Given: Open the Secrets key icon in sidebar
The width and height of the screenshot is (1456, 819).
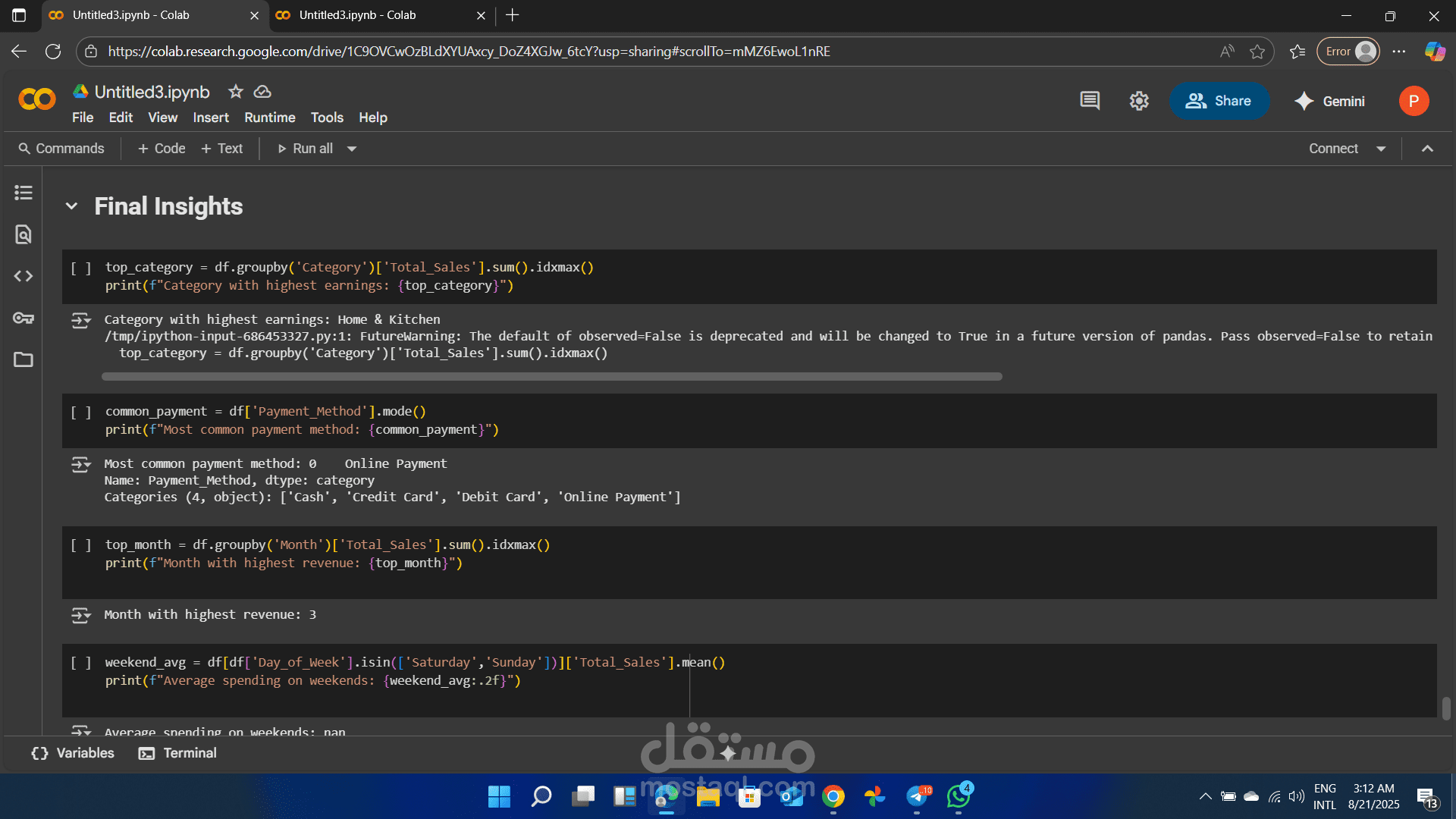Looking at the screenshot, I should (x=24, y=318).
